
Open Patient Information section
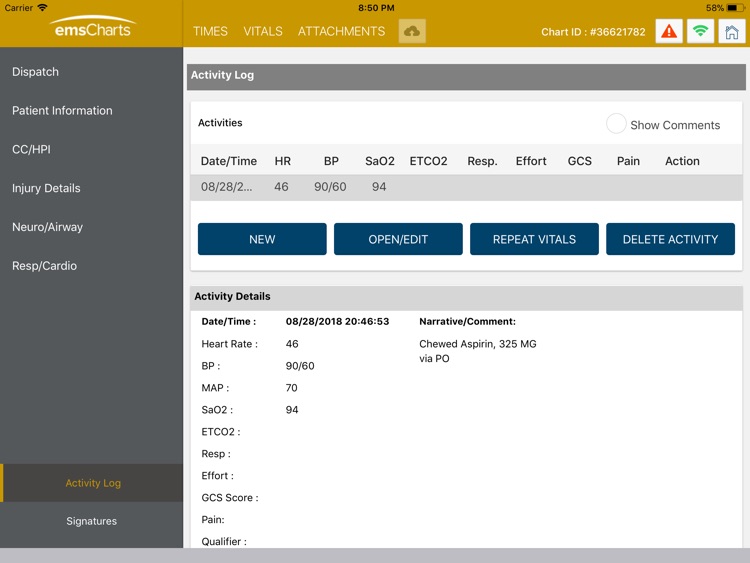(91, 110)
